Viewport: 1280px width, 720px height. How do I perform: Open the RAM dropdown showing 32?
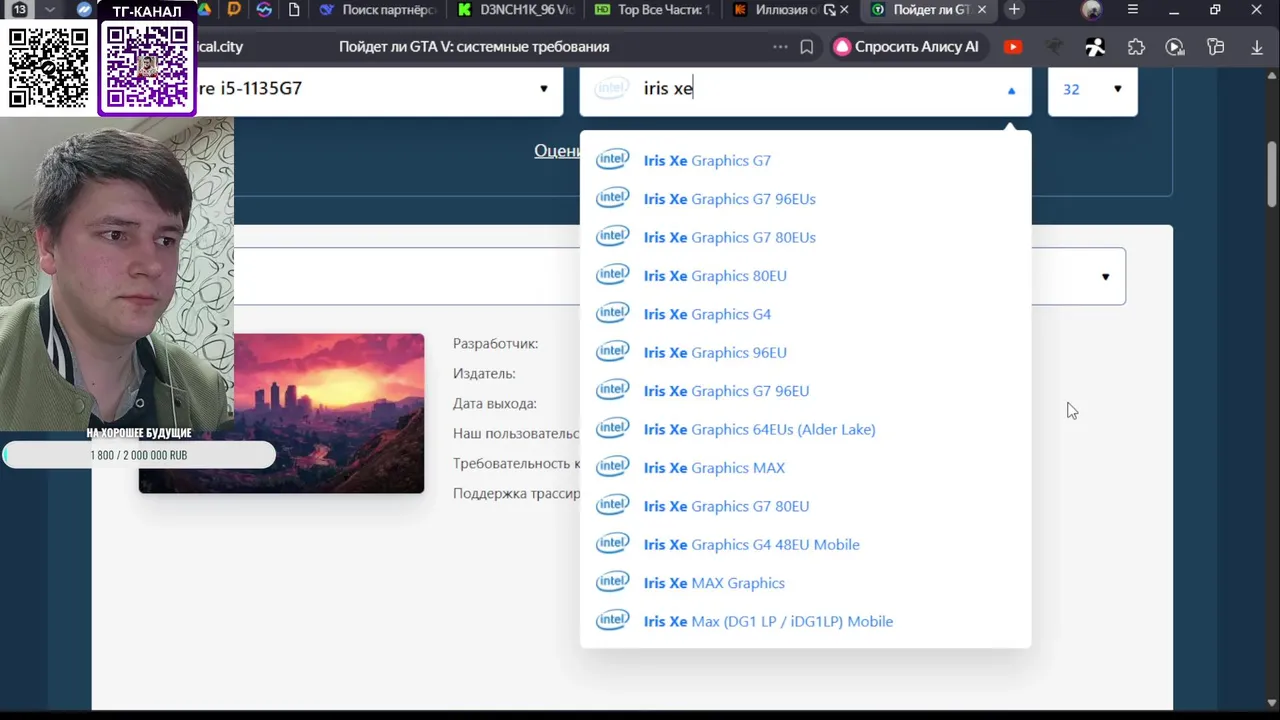tap(1092, 89)
